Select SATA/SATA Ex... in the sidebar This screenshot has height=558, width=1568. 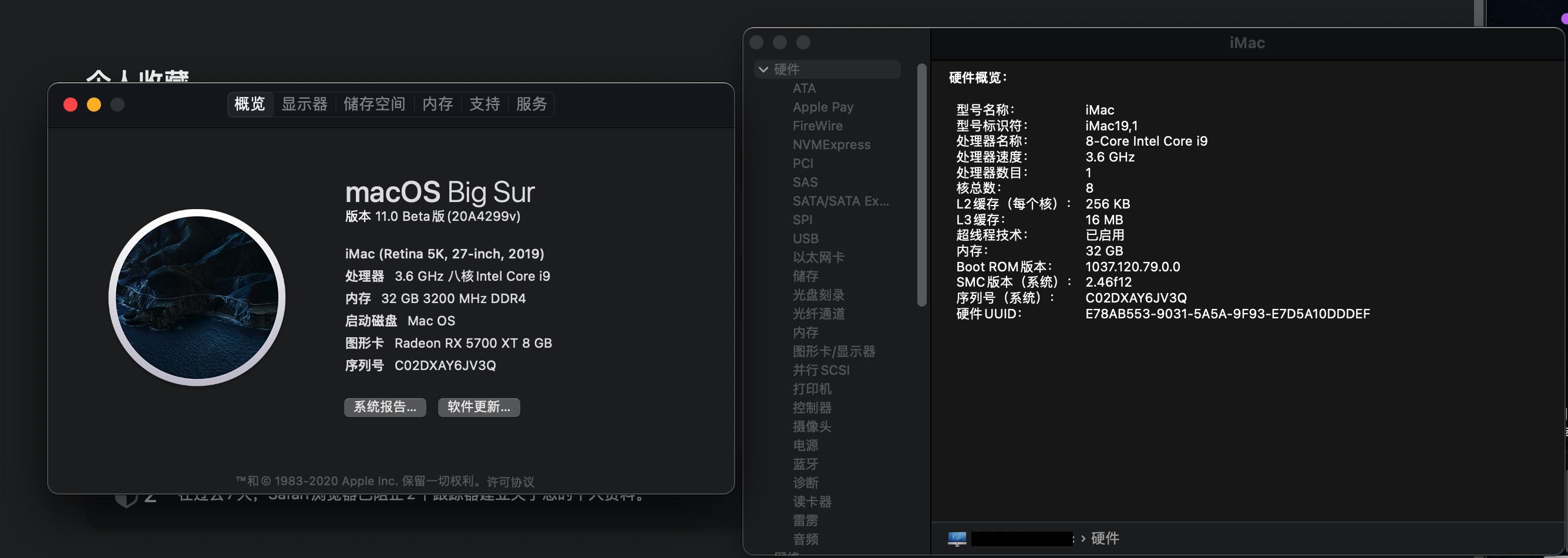click(840, 201)
